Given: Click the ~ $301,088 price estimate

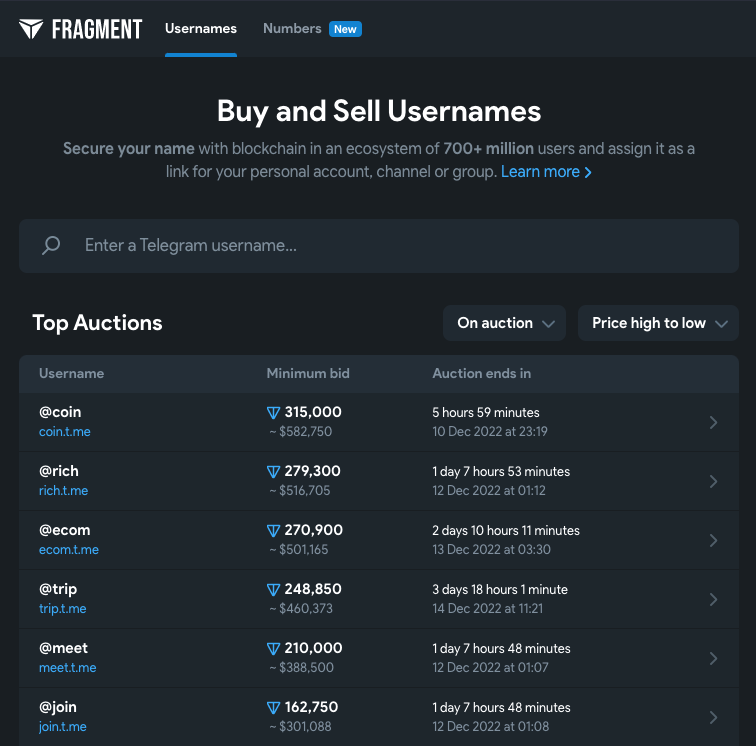Looking at the screenshot, I should pos(300,727).
